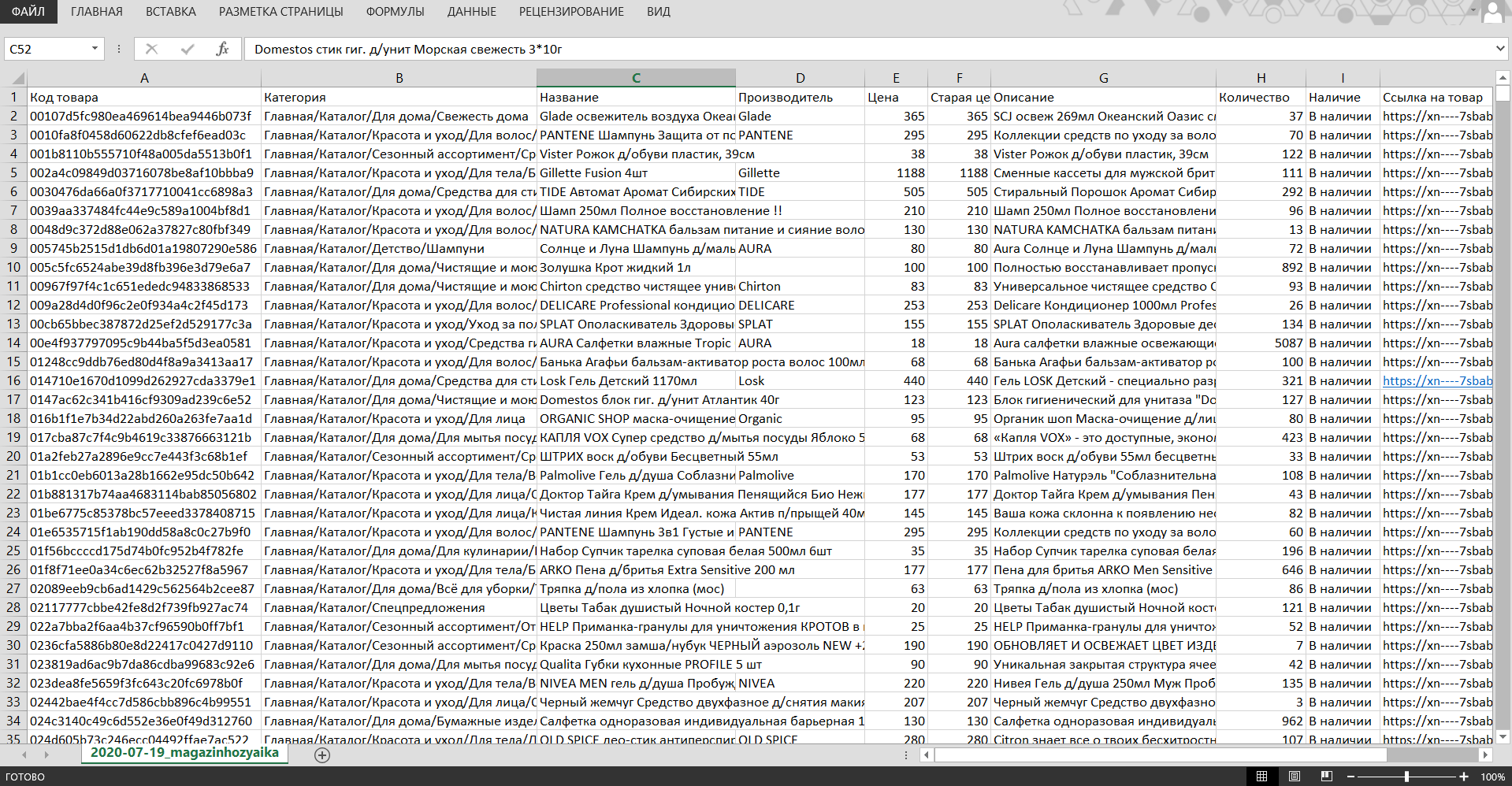Select column G header
1512x786 pixels.
(x=1103, y=78)
